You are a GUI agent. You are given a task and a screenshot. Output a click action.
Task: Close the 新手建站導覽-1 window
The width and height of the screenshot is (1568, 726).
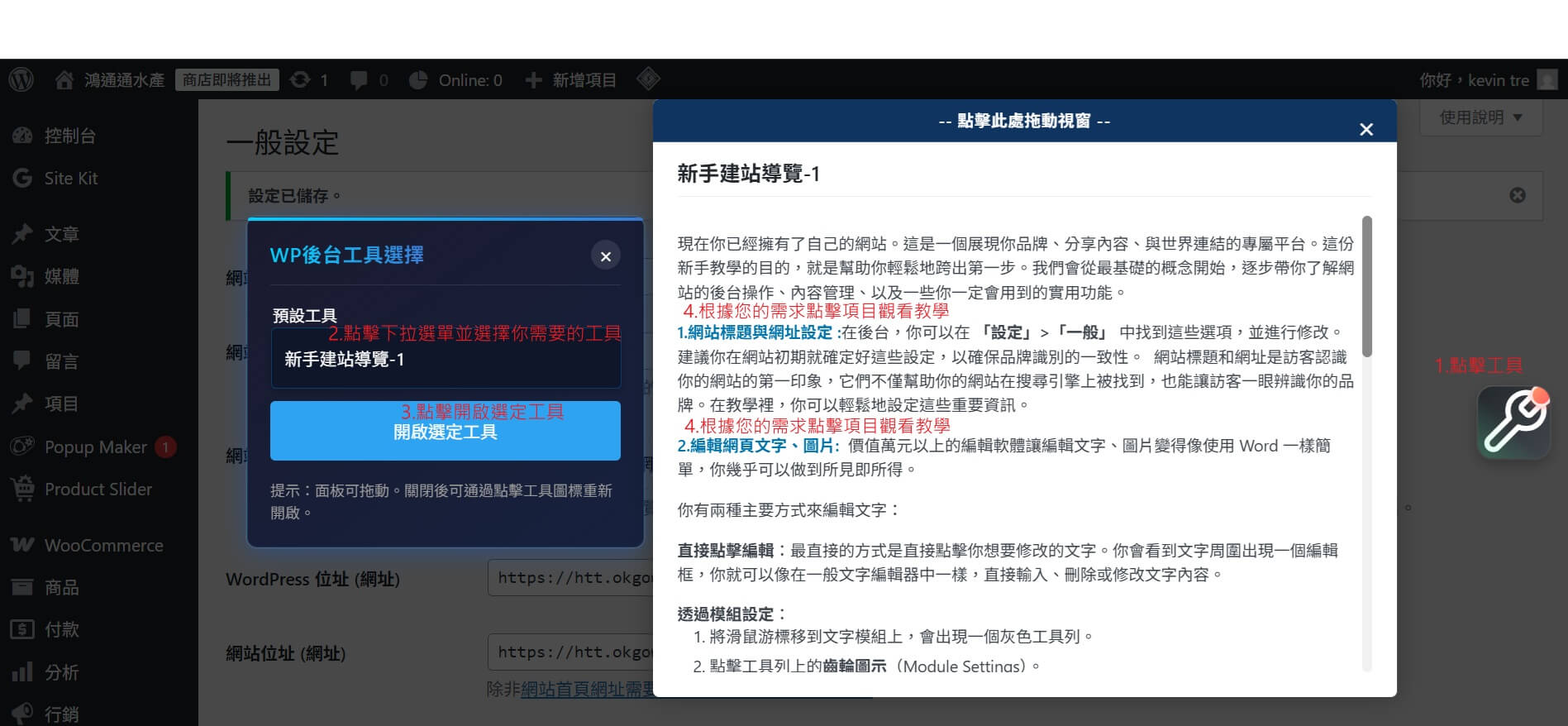(1366, 129)
